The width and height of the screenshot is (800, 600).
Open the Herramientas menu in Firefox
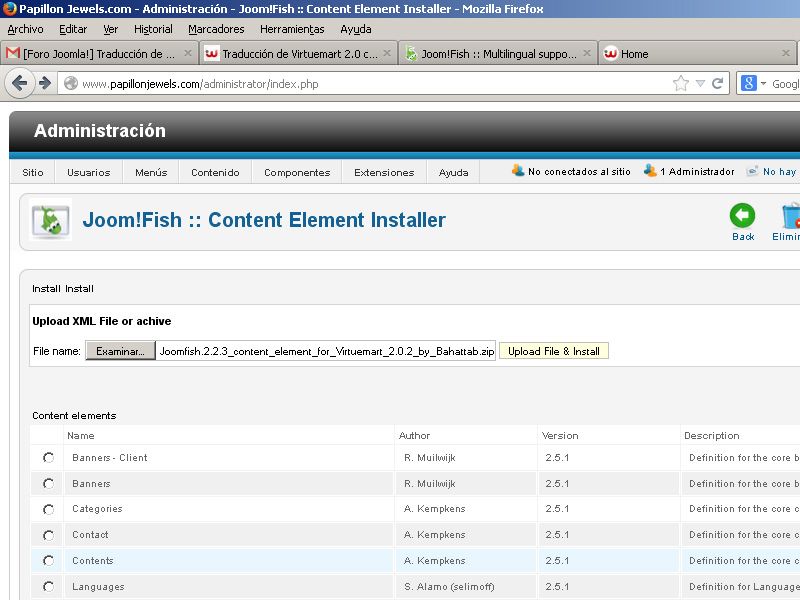pyautogui.click(x=292, y=29)
